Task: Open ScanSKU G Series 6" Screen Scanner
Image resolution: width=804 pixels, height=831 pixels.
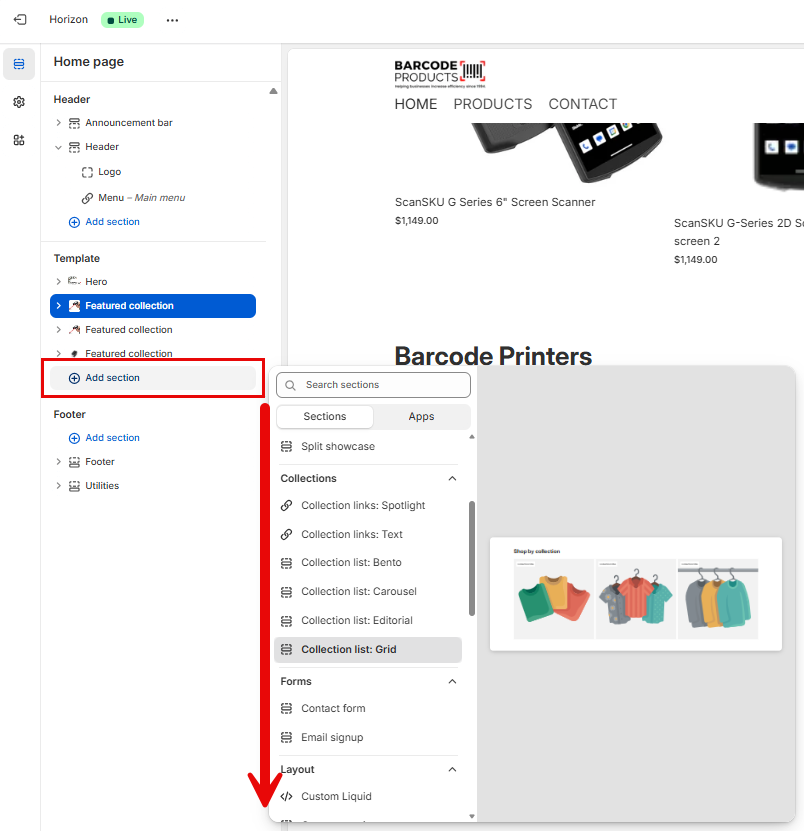Action: pyautogui.click(x=495, y=202)
